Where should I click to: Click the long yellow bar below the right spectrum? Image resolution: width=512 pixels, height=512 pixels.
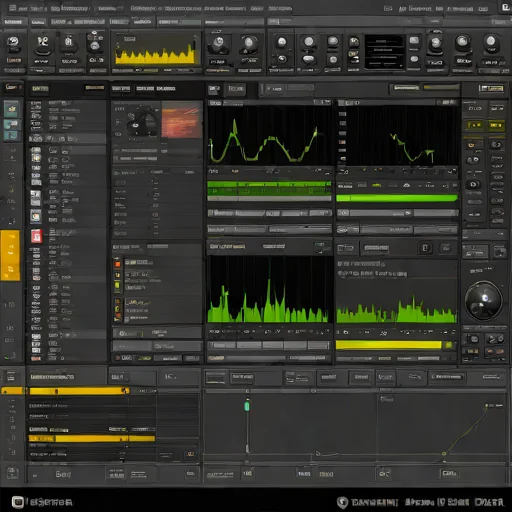[389, 345]
